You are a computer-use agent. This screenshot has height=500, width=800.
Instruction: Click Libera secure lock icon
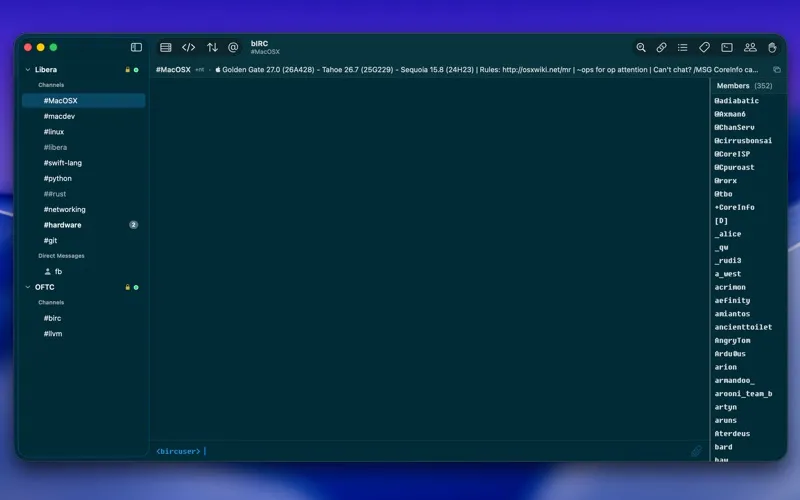128,70
